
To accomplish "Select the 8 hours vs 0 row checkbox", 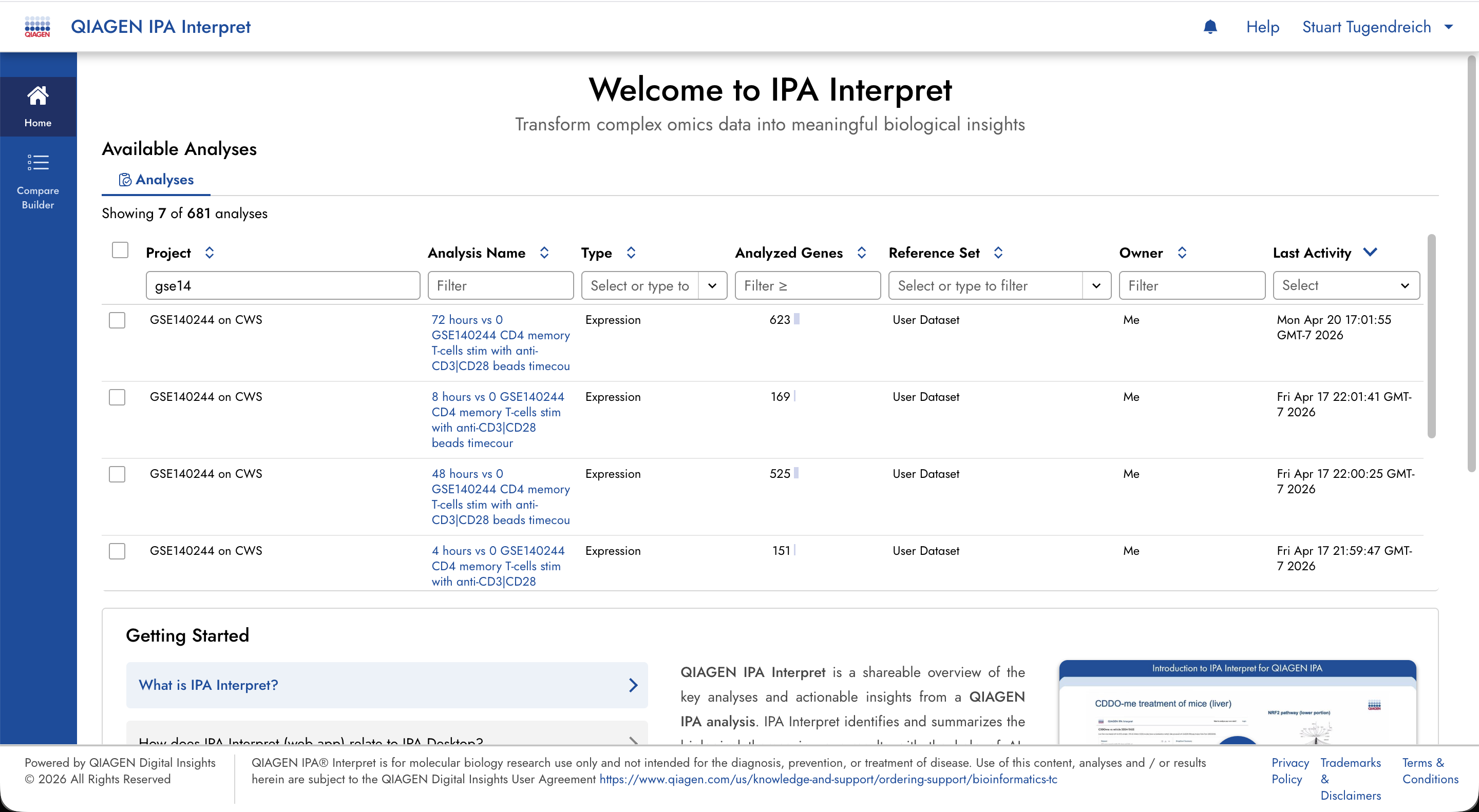I will click(x=117, y=397).
